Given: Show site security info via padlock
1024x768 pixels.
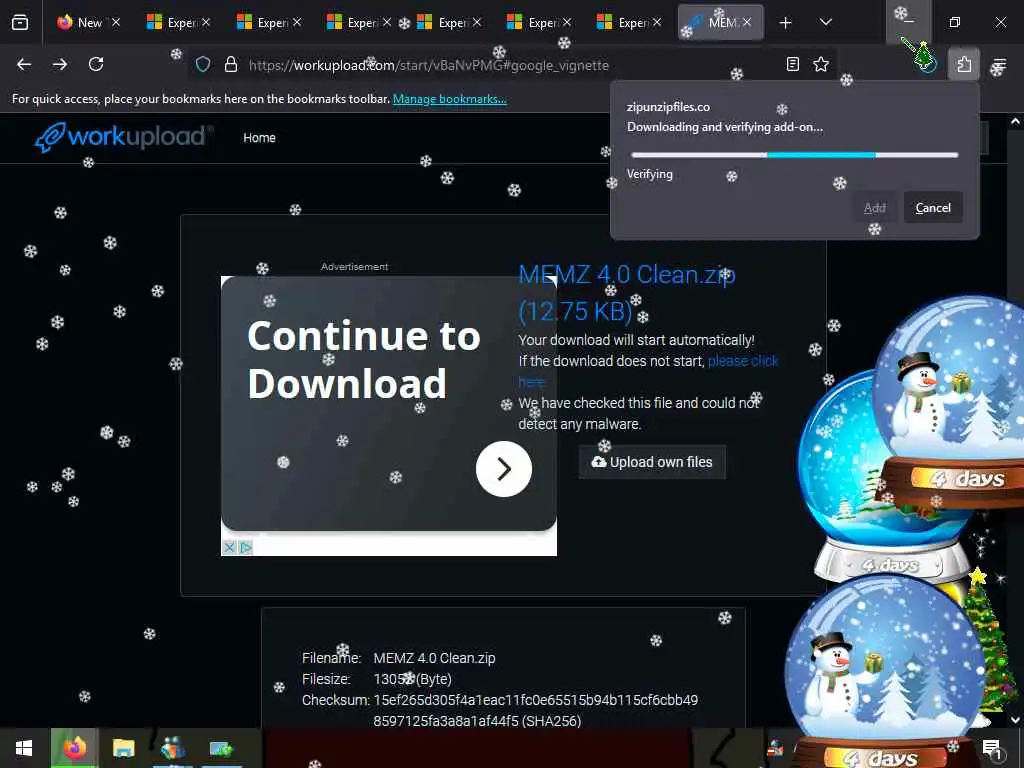Looking at the screenshot, I should point(231,64).
